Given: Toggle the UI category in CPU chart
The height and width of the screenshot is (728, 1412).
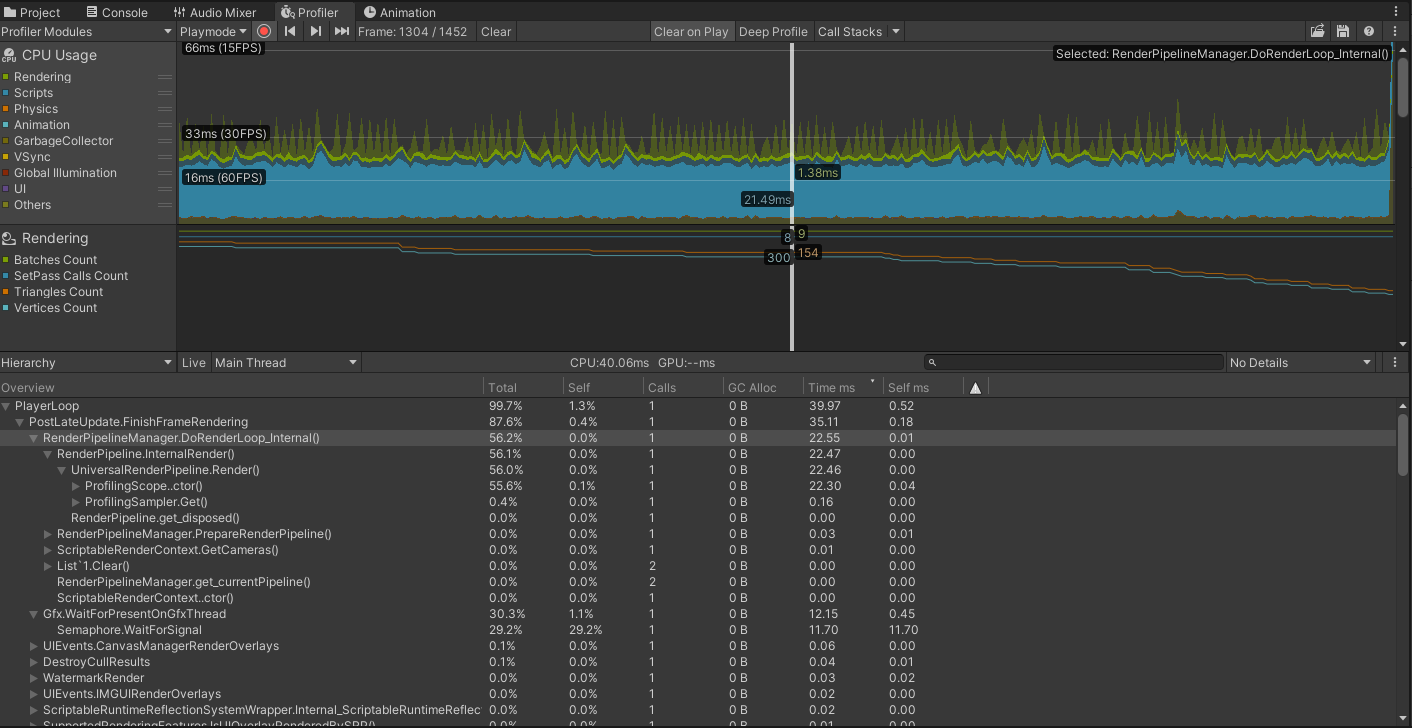Looking at the screenshot, I should coord(15,189).
